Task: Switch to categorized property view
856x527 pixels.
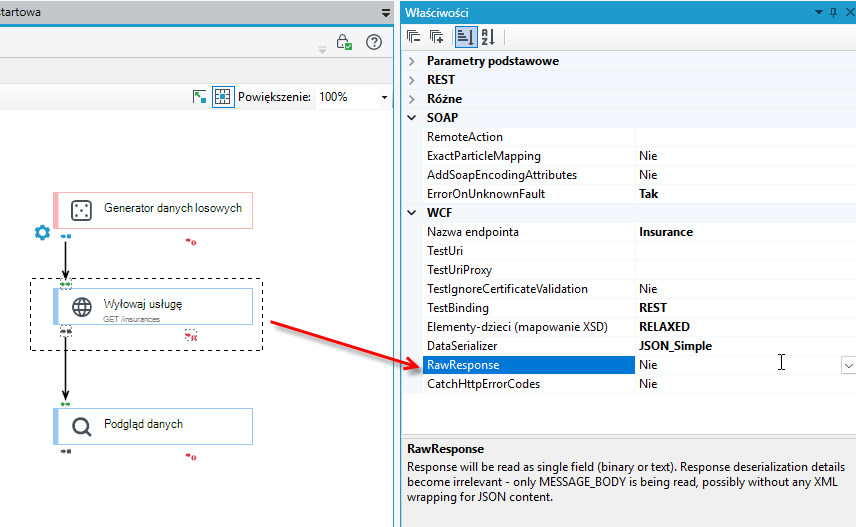Action: point(466,37)
